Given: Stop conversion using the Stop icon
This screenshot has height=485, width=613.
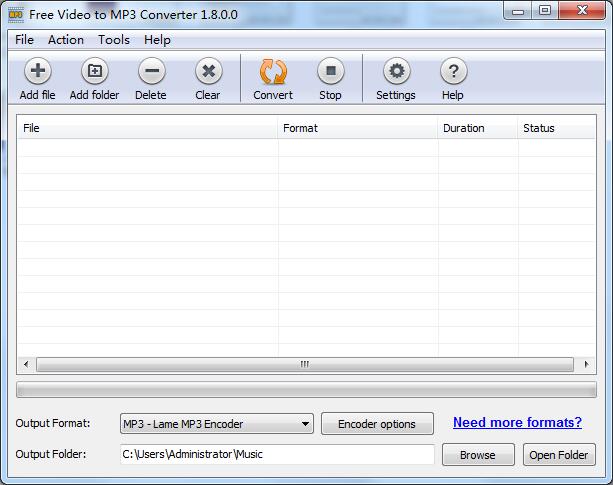Looking at the screenshot, I should click(330, 72).
